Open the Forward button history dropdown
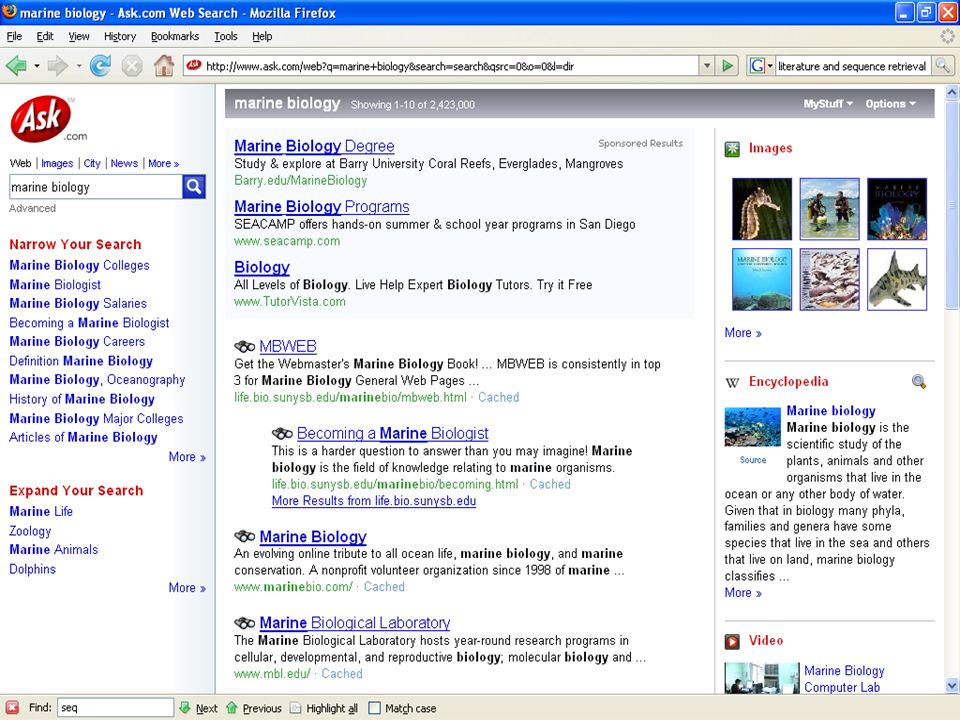 79,66
